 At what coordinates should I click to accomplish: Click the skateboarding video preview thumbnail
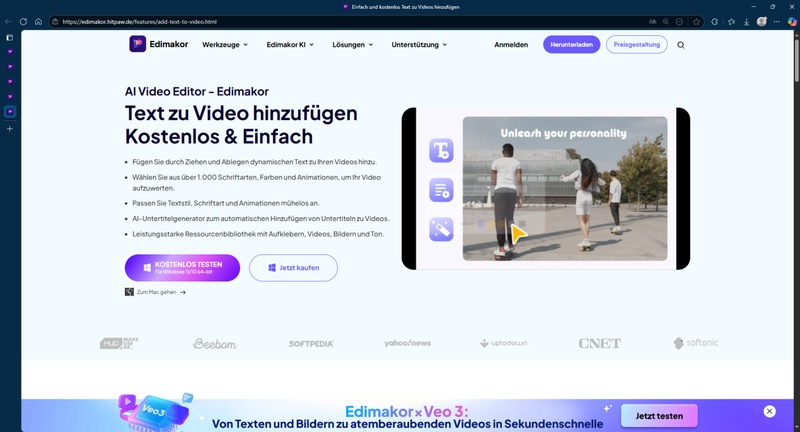point(565,189)
